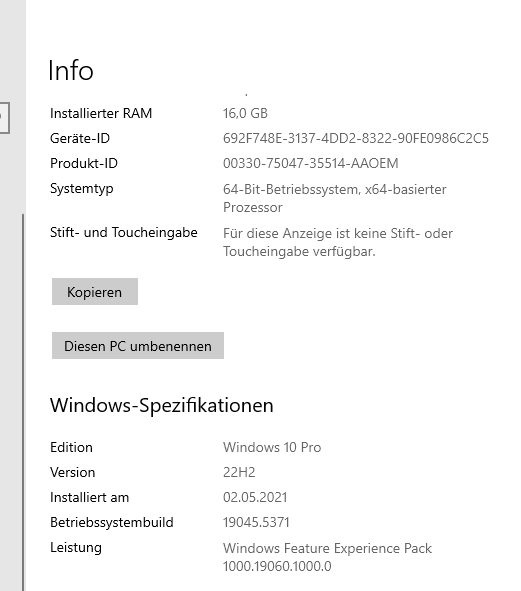Select the Geräte-ID value 692F748E-3137-4DD2-8322-90FE0986C2C5
The image size is (521, 591).
pos(356,138)
